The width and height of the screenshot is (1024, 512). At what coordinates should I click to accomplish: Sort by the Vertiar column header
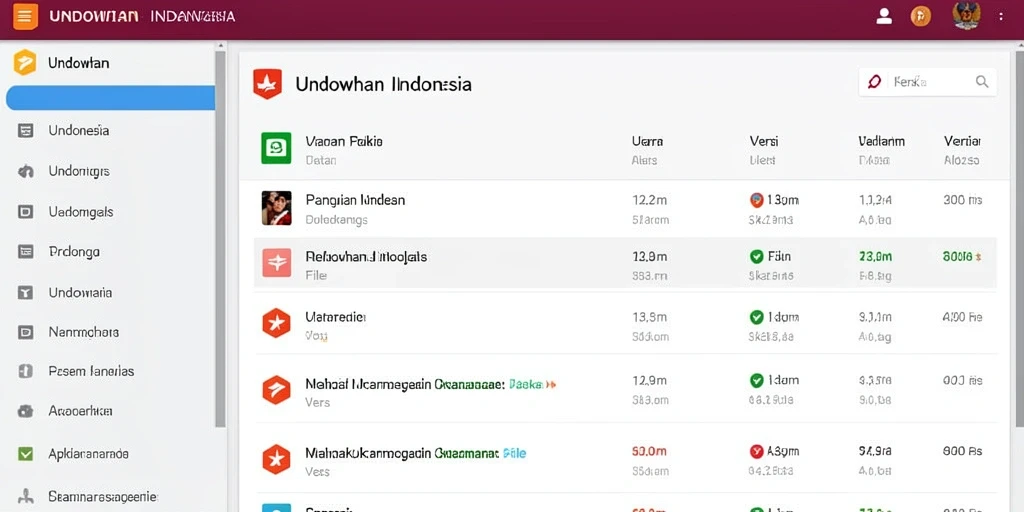[x=962, y=141]
